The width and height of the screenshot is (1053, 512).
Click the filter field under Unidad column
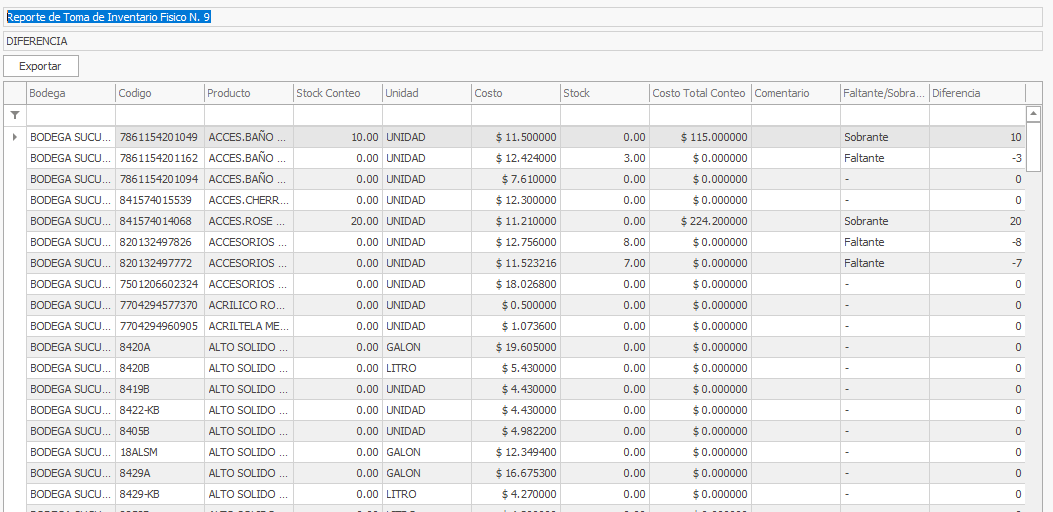click(x=426, y=116)
